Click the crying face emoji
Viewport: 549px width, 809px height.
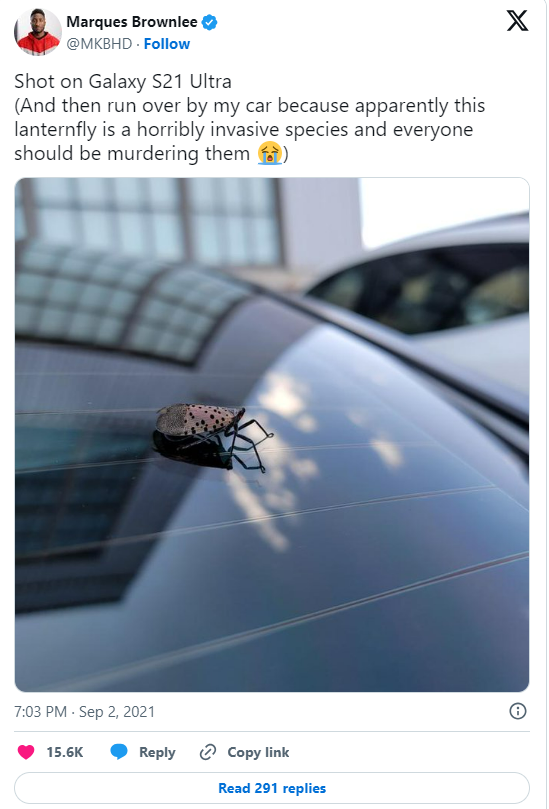[x=270, y=154]
